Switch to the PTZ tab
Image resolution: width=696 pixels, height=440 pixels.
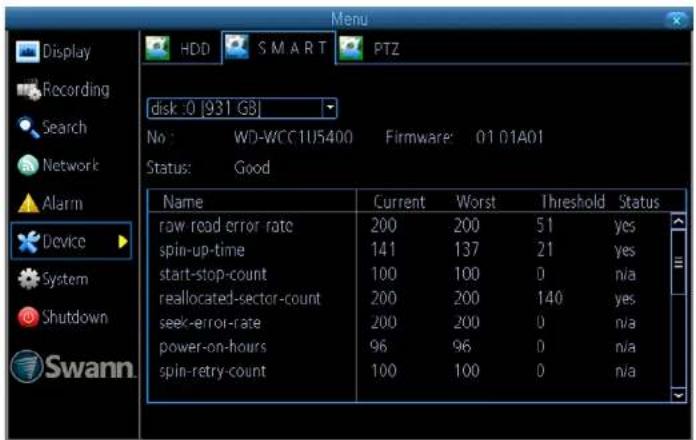coord(371,48)
